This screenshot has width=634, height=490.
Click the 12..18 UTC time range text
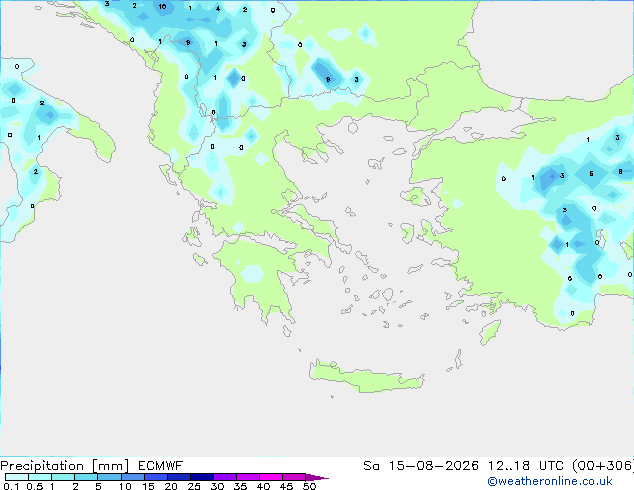point(523,465)
